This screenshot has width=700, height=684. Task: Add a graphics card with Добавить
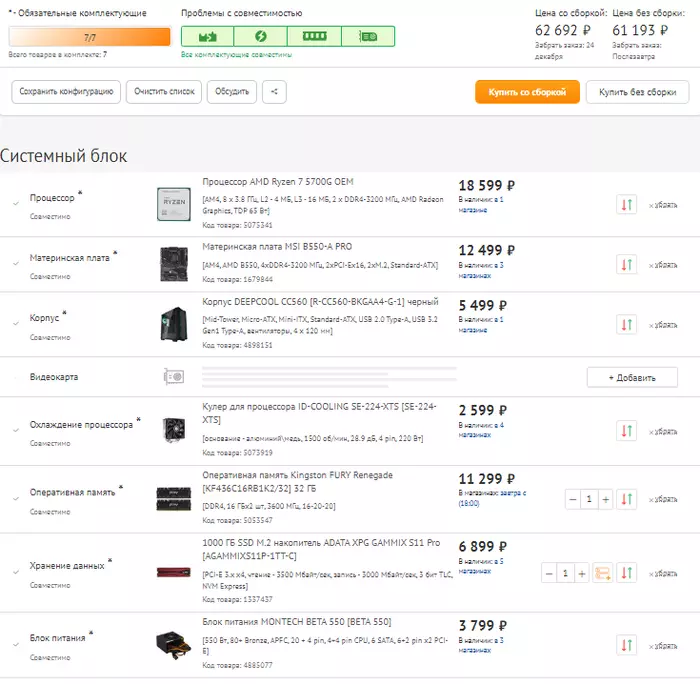[632, 377]
